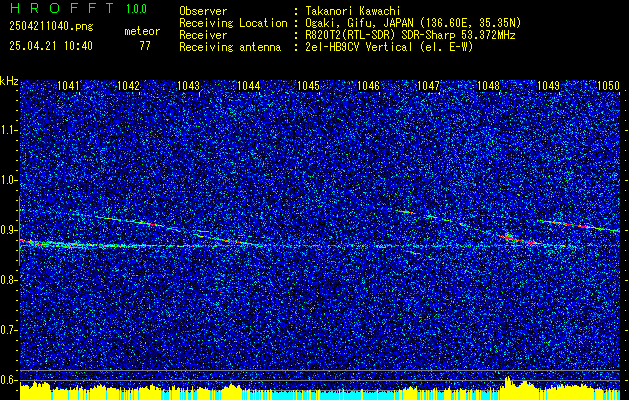Click time marker 1049
Viewport: 629px width, 400px height.
548,86
